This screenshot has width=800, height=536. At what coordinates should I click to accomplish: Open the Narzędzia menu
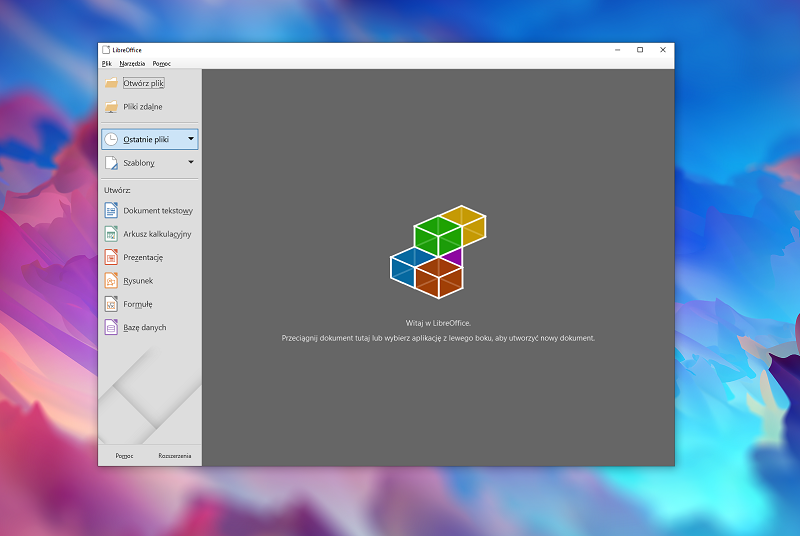pyautogui.click(x=132, y=64)
